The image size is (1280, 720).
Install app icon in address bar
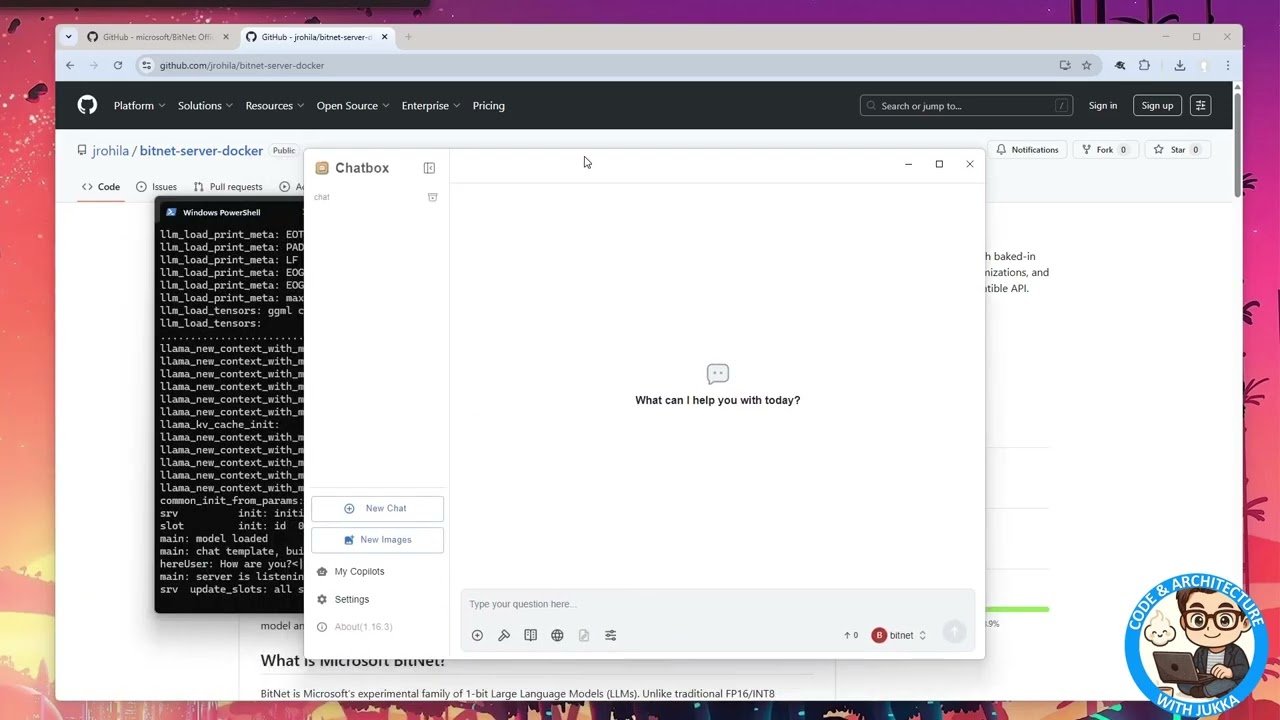pyautogui.click(x=1065, y=65)
